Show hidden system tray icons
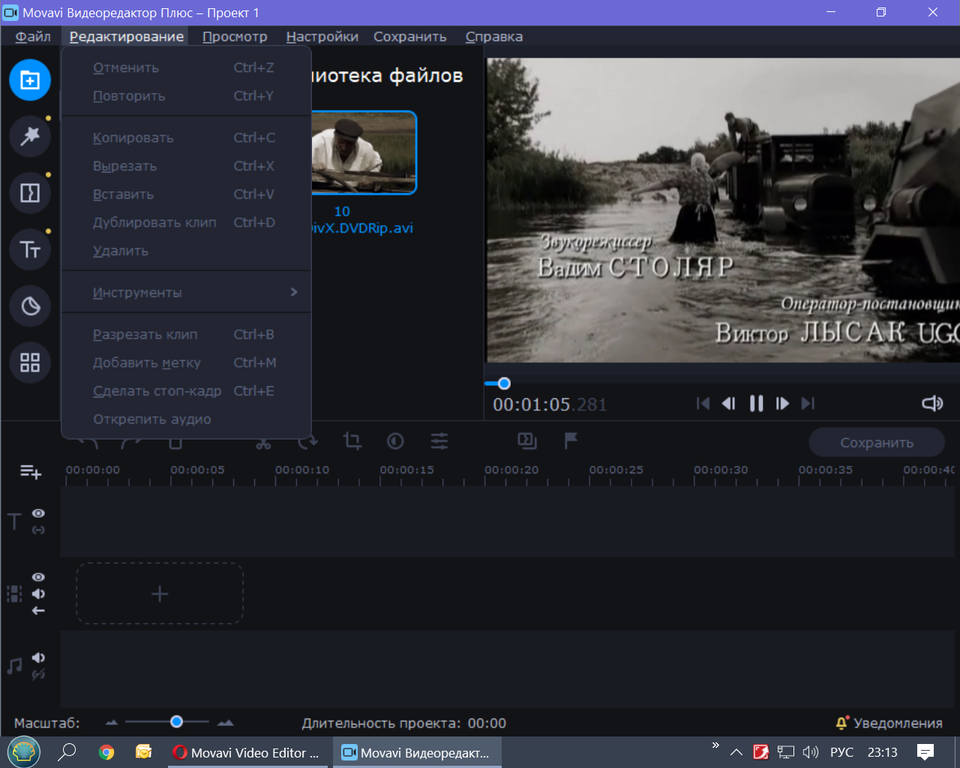The width and height of the screenshot is (960, 768). (736, 752)
